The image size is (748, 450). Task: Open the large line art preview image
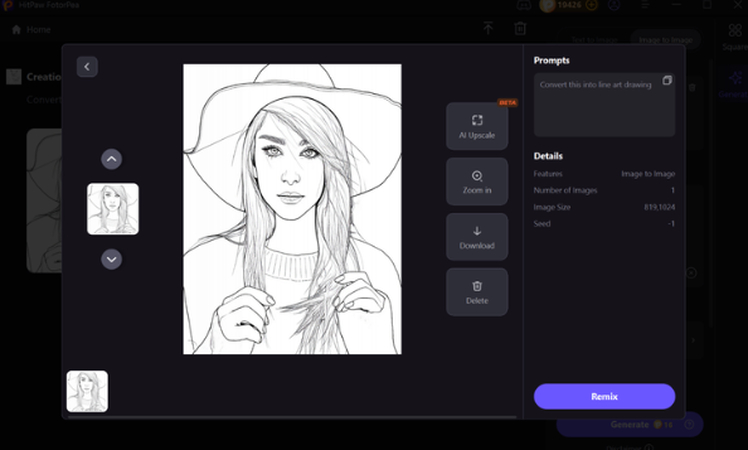coord(292,209)
